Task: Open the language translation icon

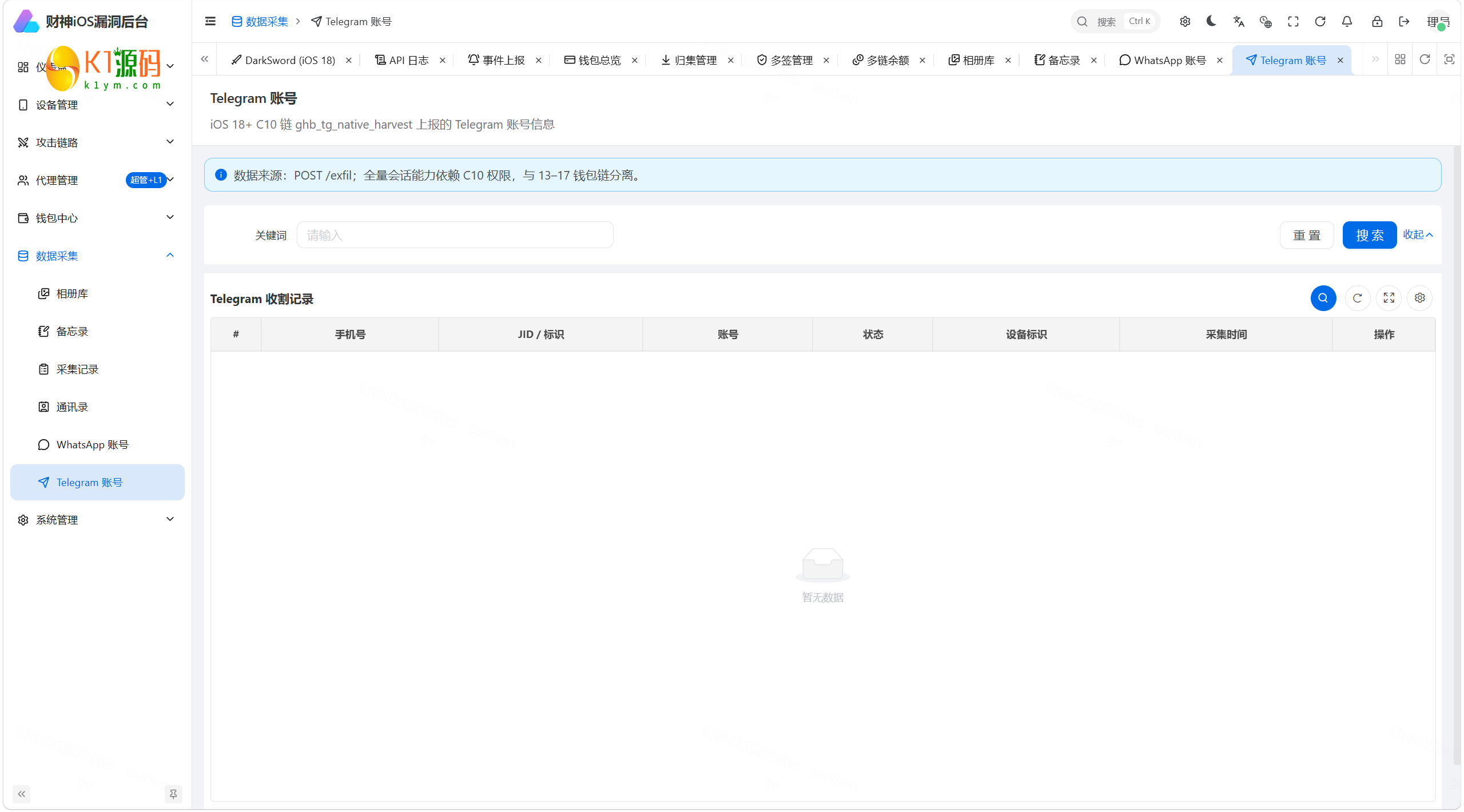Action: click(x=1239, y=21)
